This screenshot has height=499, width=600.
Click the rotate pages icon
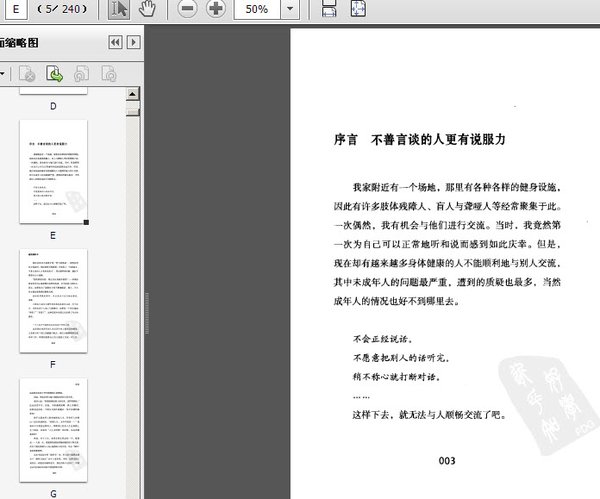(x=82, y=73)
